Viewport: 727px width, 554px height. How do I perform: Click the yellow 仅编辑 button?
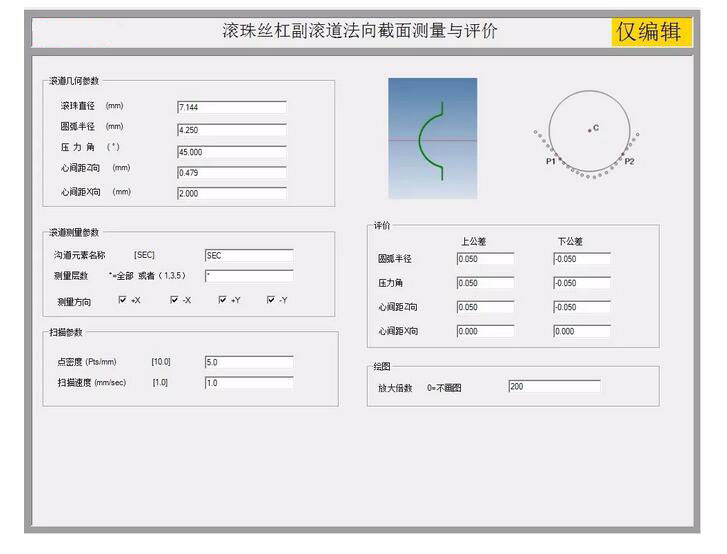(651, 31)
